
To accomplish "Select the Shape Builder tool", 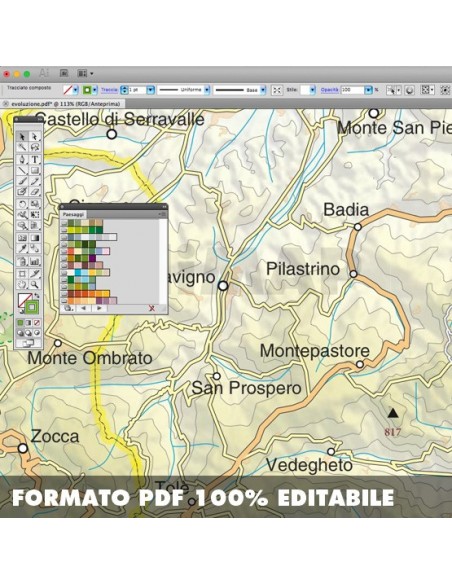I will (x=22, y=225).
